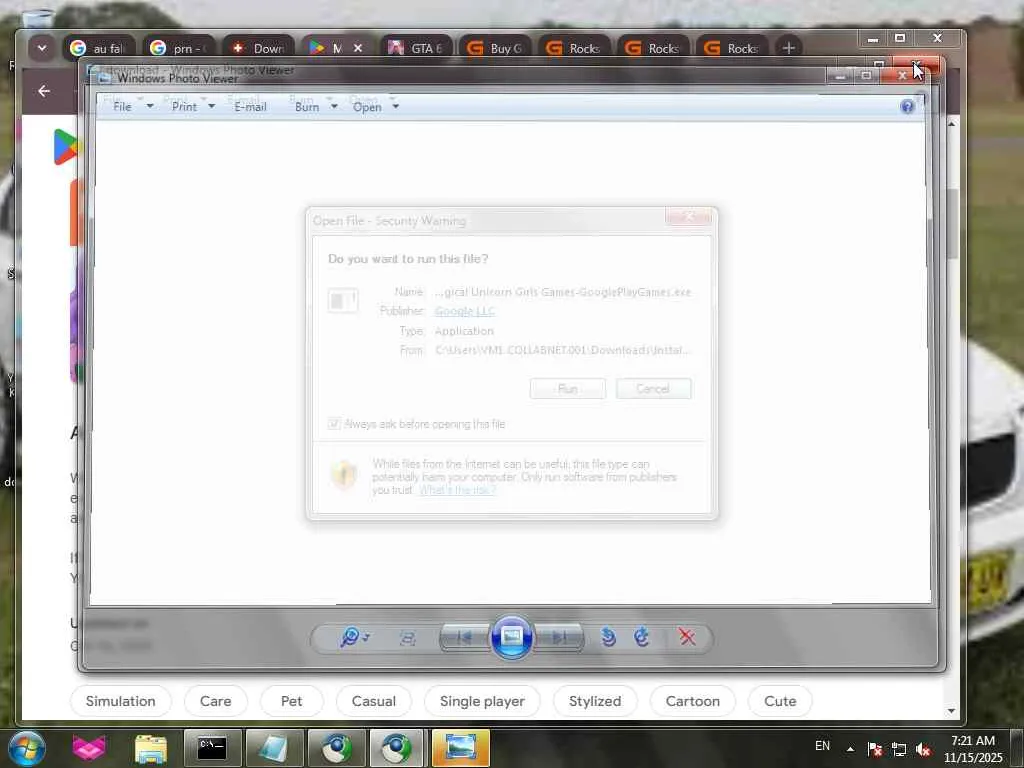The width and height of the screenshot is (1024, 768).
Task: Click the muted volume tray icon
Action: point(923,749)
